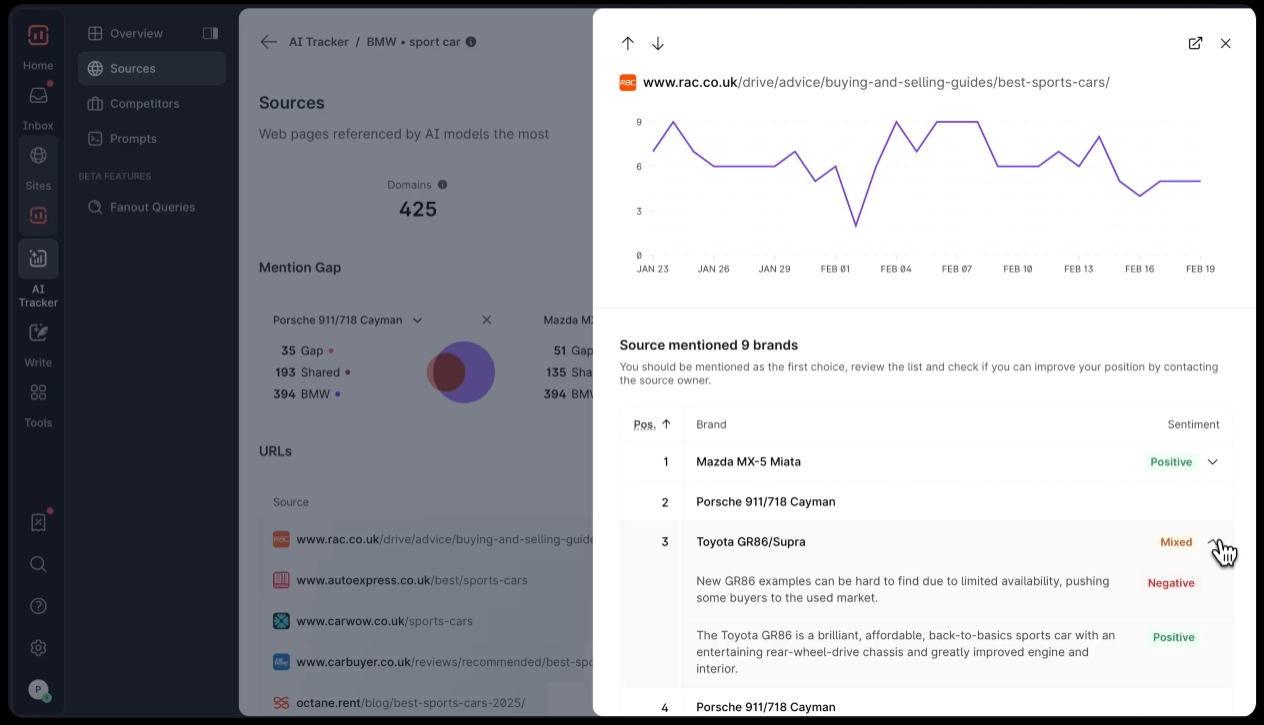Click the back arrow next to AI Tracker
1264x725 pixels.
point(268,42)
